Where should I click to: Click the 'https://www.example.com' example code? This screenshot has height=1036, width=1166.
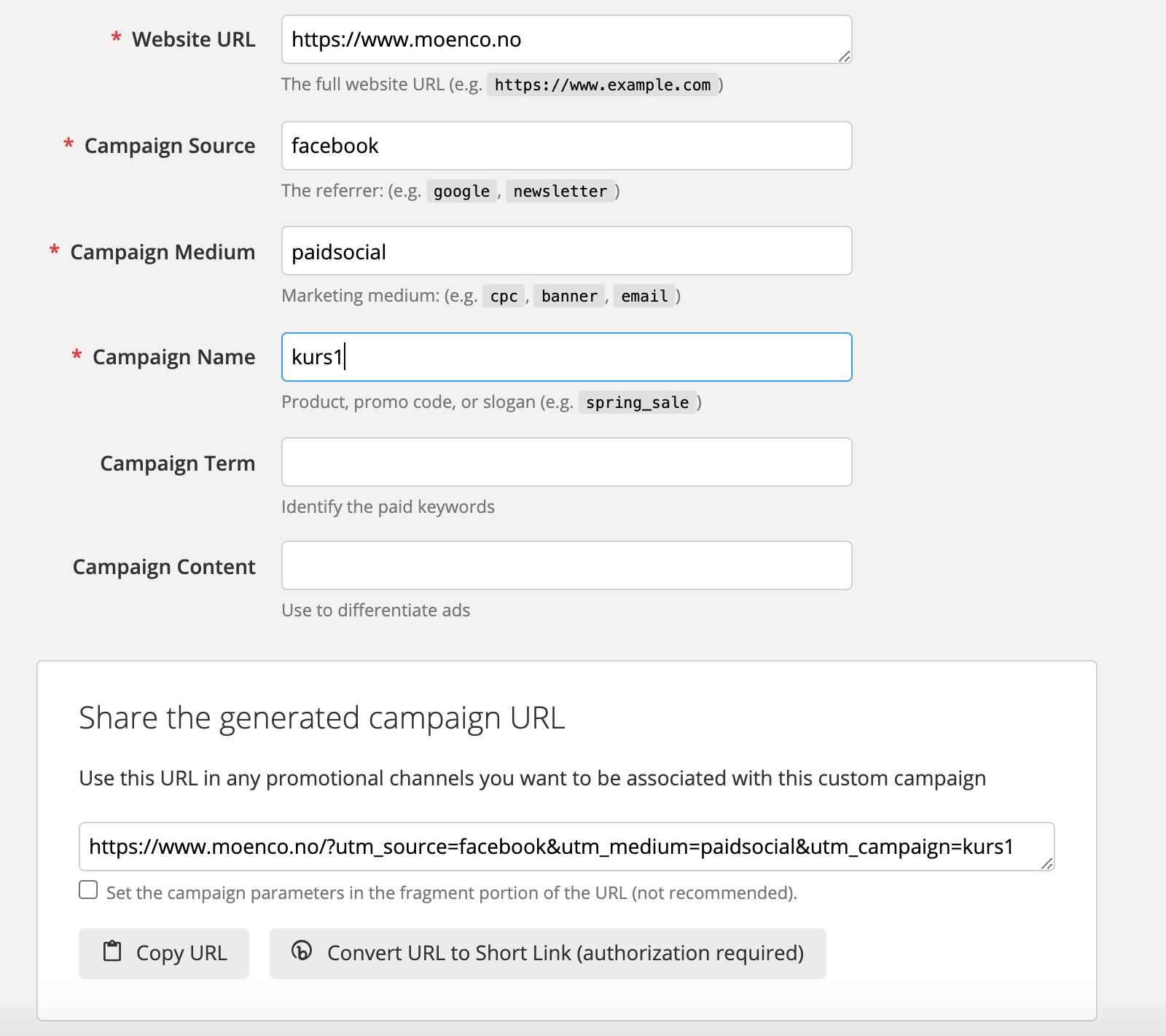click(x=603, y=85)
